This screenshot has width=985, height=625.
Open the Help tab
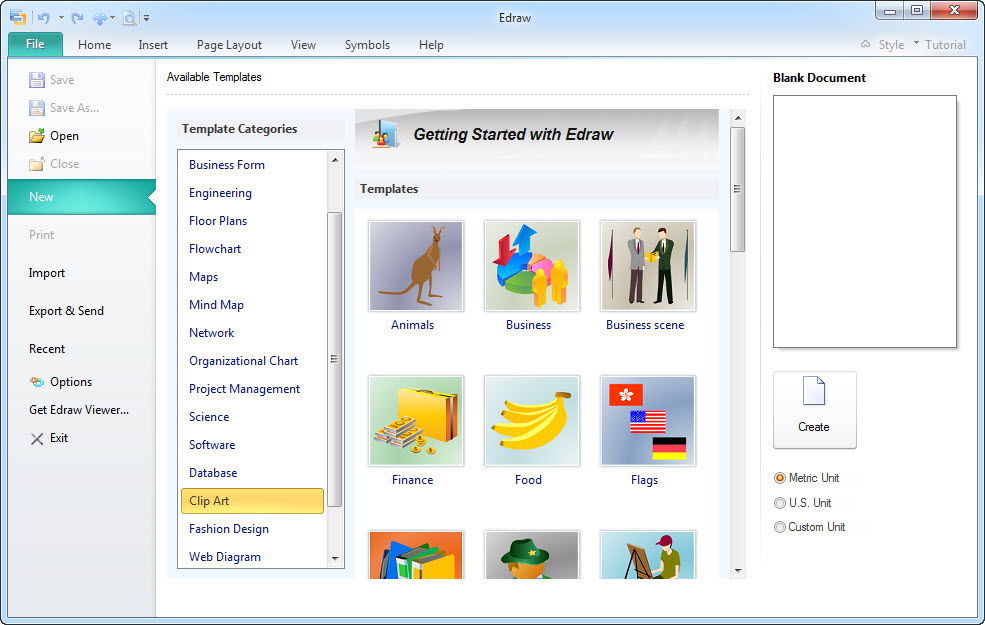pos(431,45)
